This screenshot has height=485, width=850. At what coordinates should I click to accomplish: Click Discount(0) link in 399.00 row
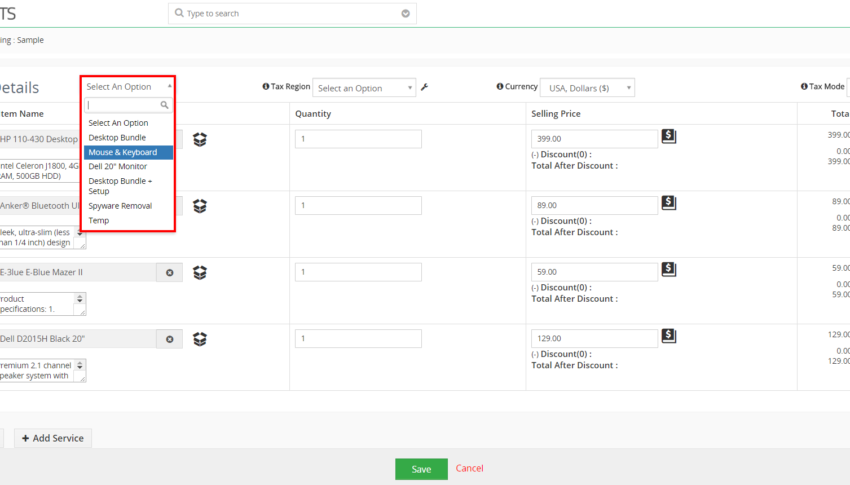pyautogui.click(x=562, y=154)
